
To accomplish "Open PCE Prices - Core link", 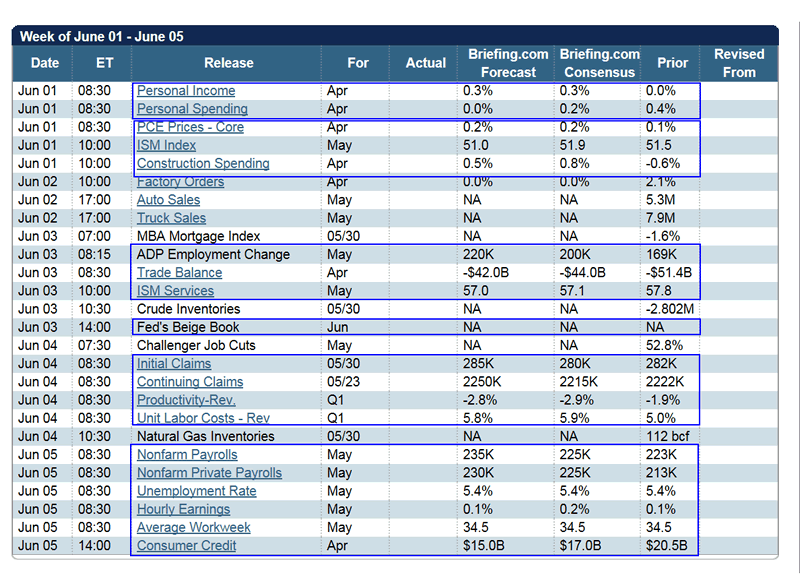I will [190, 127].
